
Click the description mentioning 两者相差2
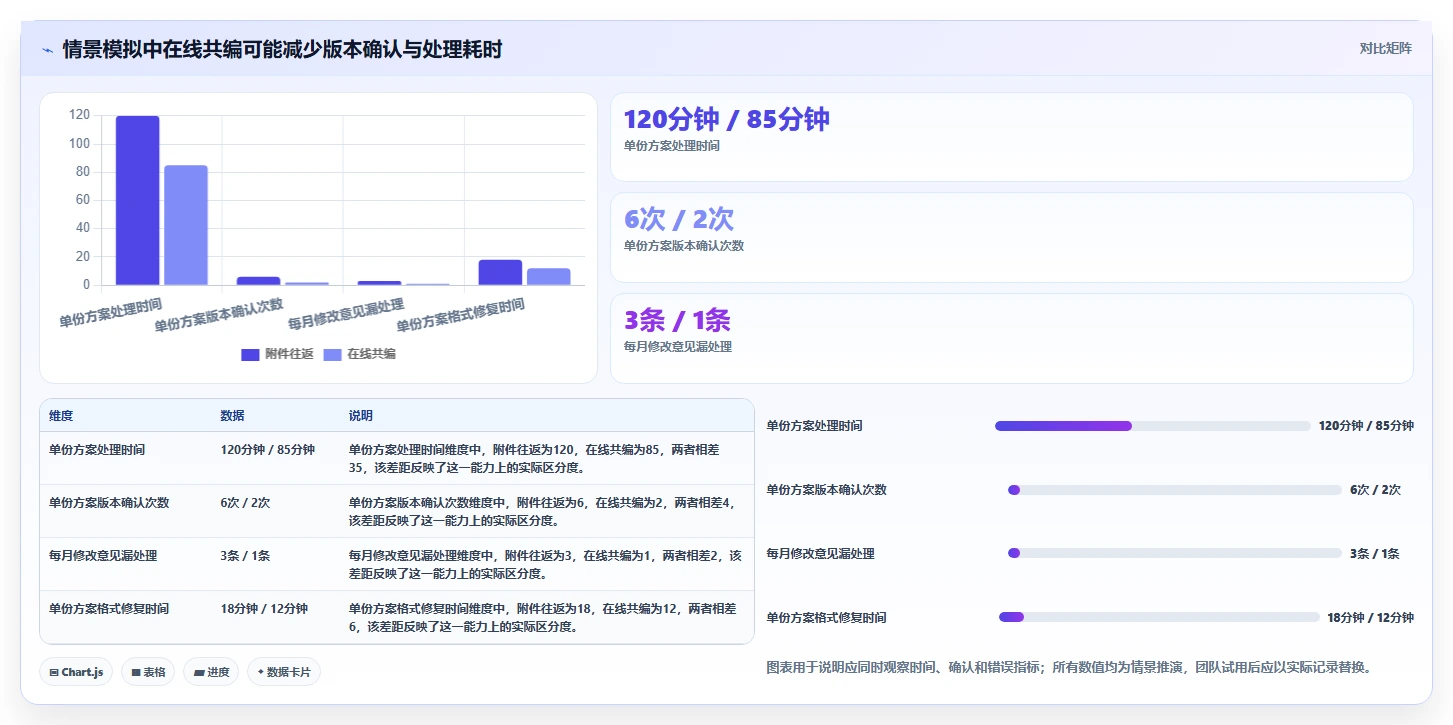[545, 565]
